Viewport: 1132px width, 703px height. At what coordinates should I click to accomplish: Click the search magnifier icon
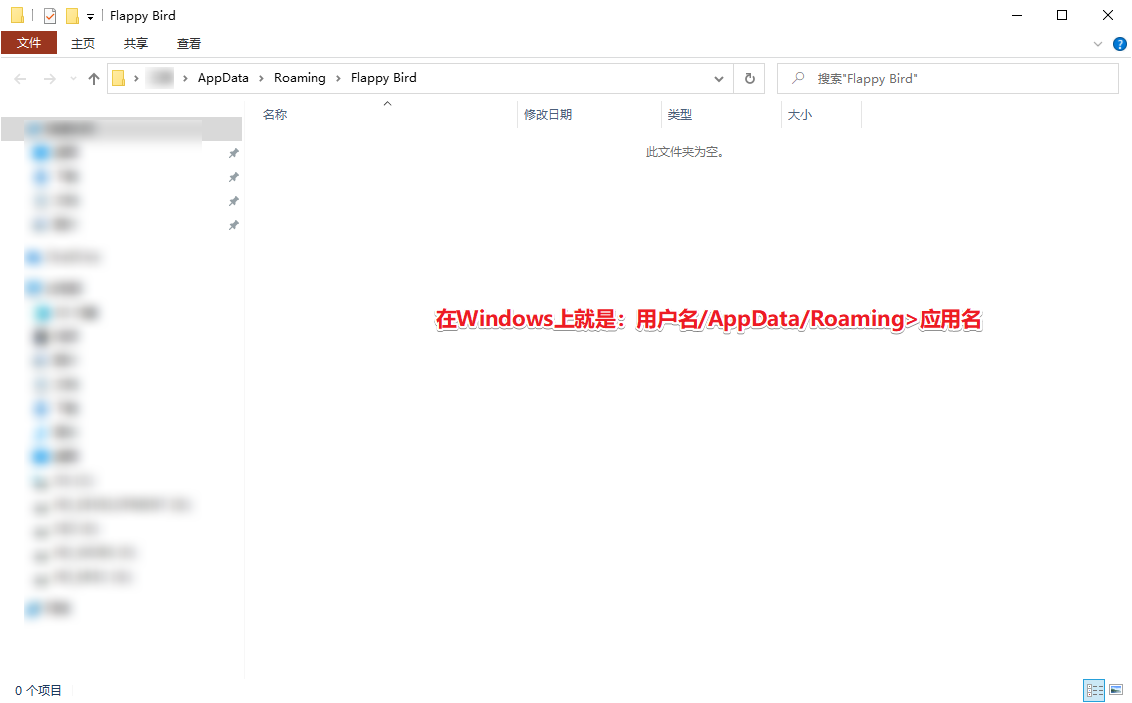[x=798, y=78]
